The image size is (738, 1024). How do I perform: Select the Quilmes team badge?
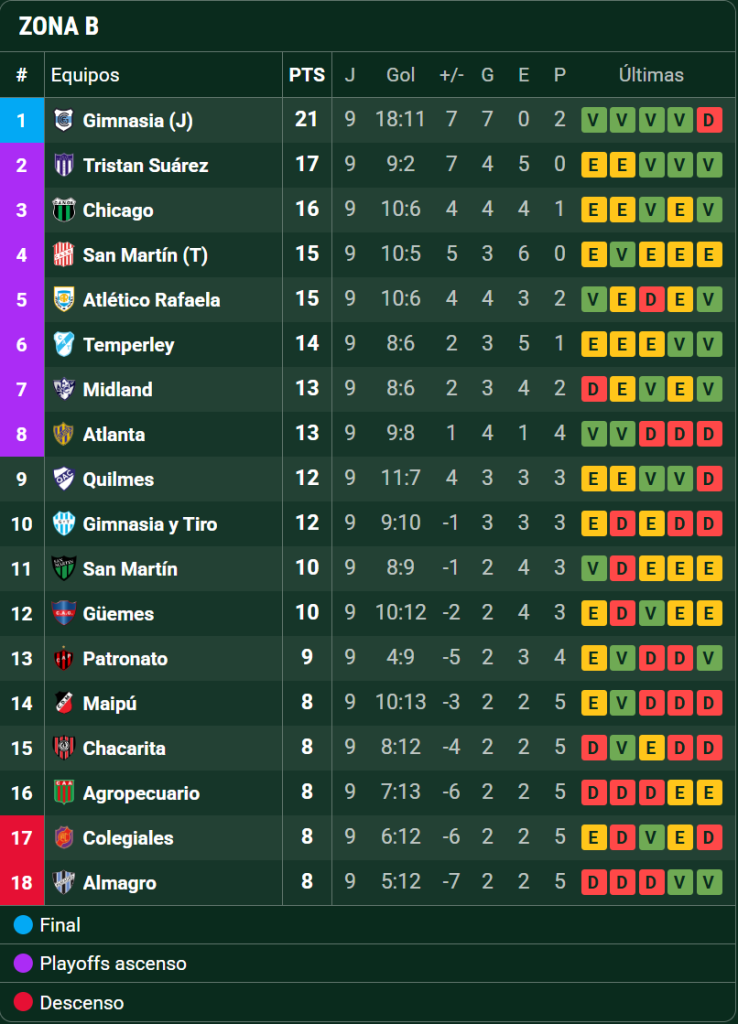click(x=63, y=479)
